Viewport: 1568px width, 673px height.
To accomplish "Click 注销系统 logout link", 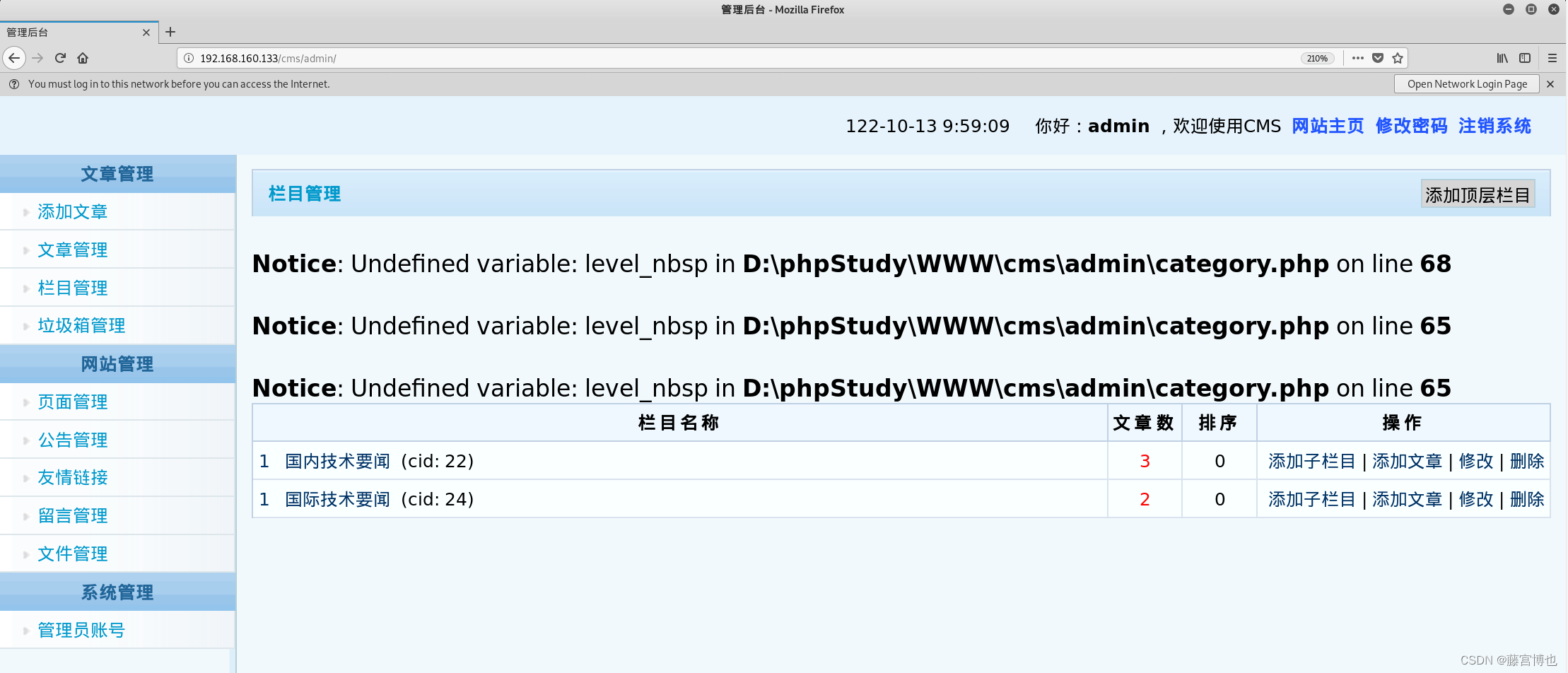I will 1494,126.
